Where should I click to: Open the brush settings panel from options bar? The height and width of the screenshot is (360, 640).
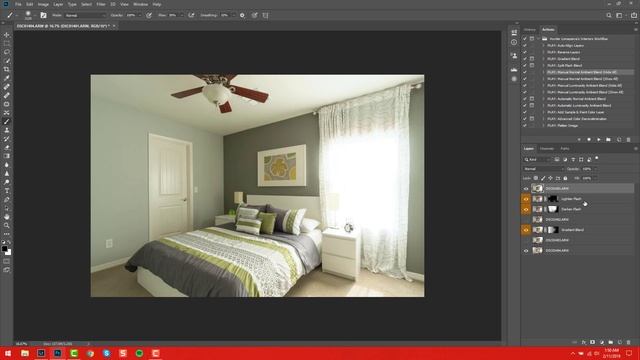43,15
